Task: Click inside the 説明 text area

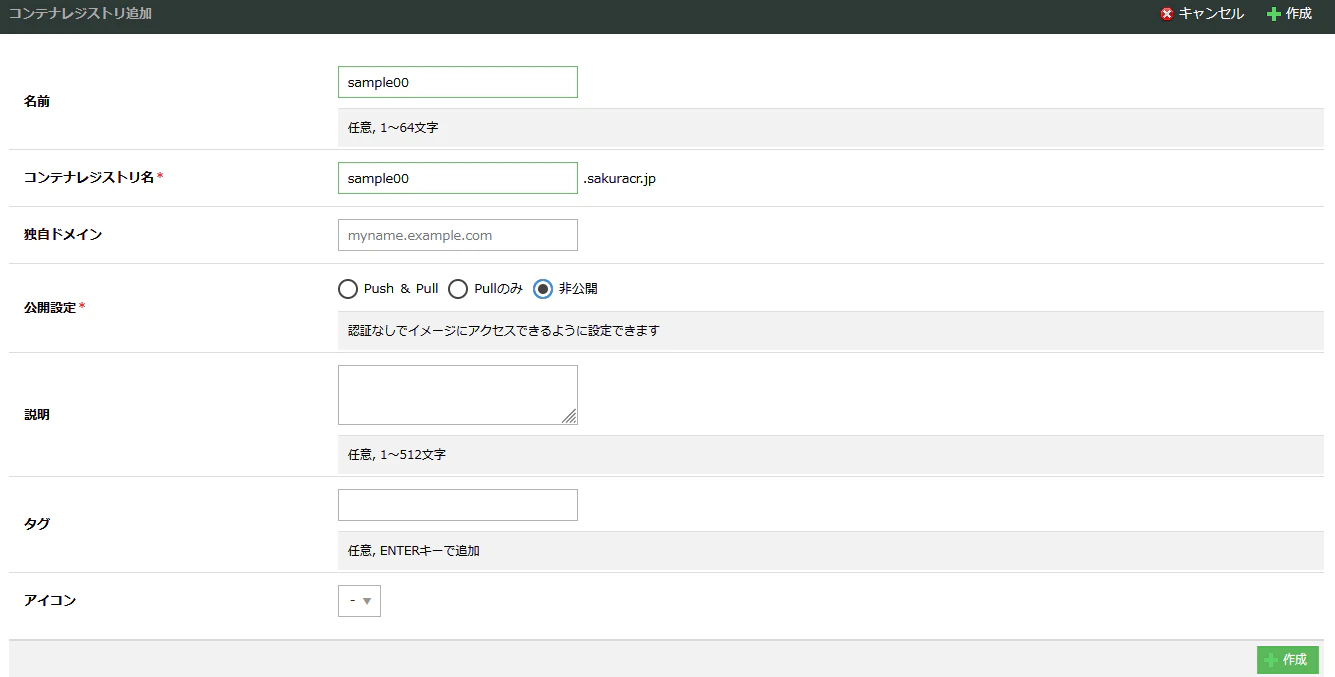Action: 458,395
